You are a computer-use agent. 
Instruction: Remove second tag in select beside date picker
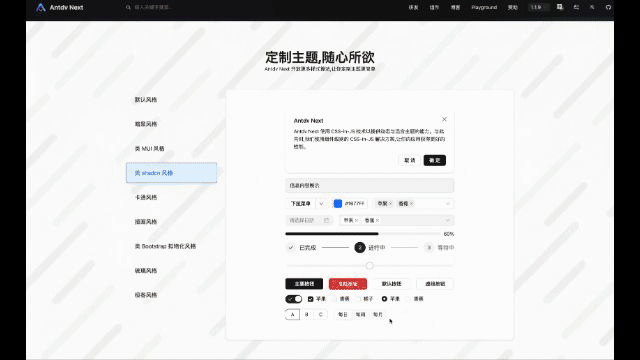coord(378,220)
